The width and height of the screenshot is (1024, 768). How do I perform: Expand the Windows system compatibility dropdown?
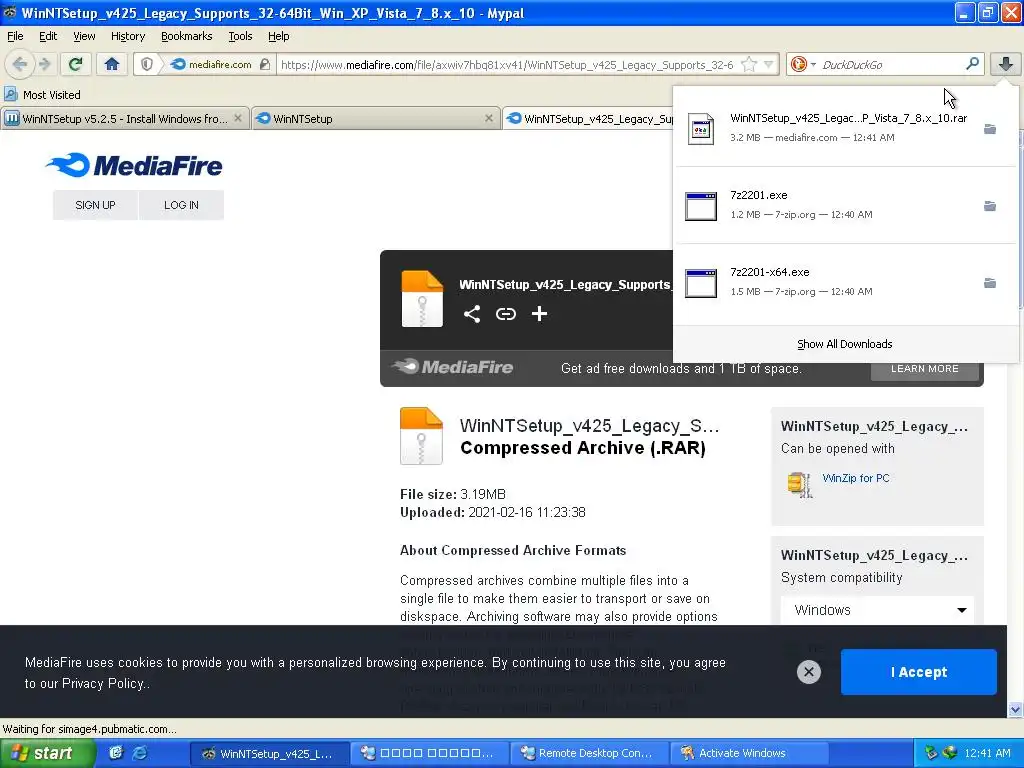pyautogui.click(x=877, y=610)
